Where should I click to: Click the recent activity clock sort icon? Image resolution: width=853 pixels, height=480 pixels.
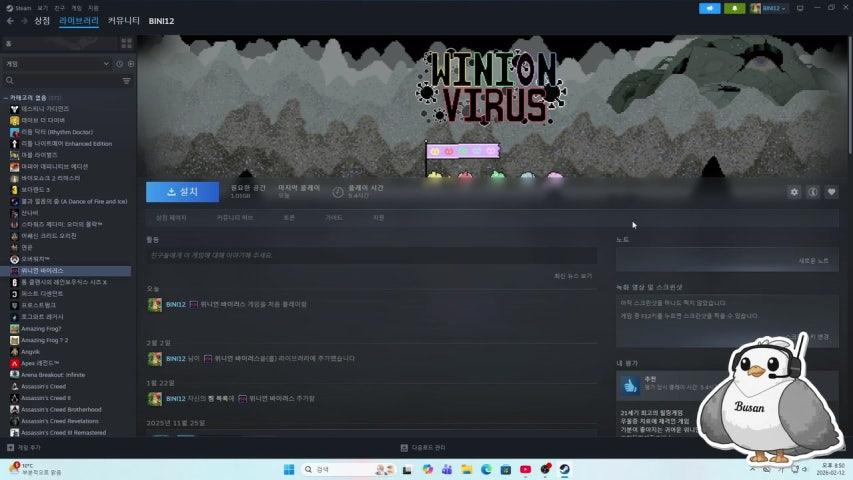[119, 64]
